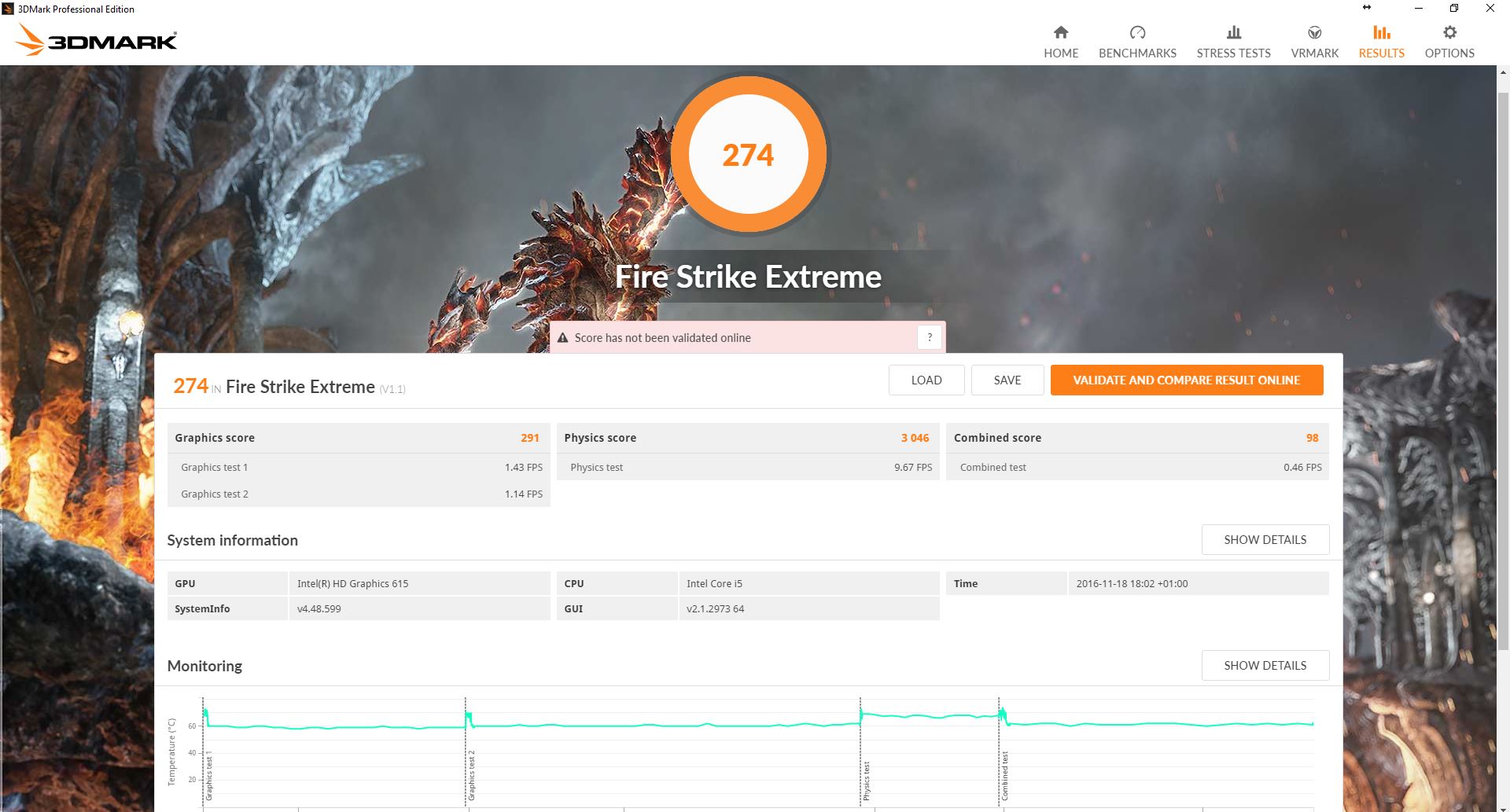This screenshot has width=1510, height=812.
Task: Click the 60 tick on the temperature axis
Action: pos(192,726)
